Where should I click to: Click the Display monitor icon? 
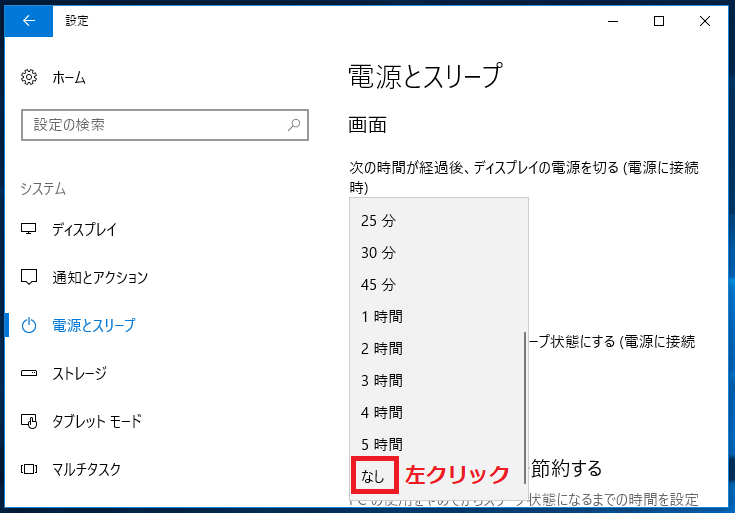29,229
